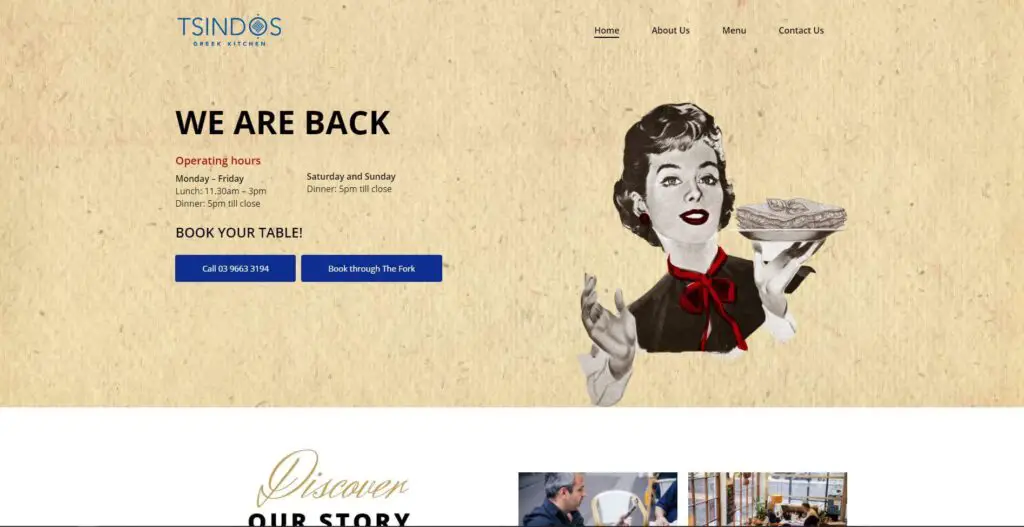
Task: Go to the About Us page
Action: pyautogui.click(x=670, y=30)
